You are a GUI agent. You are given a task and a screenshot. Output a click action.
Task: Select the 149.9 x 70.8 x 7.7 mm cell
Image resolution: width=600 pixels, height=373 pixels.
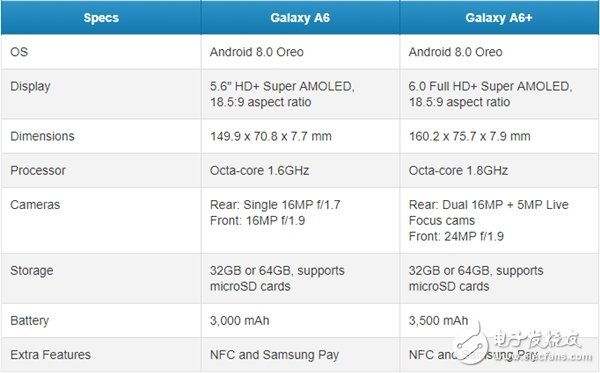[x=300, y=136]
